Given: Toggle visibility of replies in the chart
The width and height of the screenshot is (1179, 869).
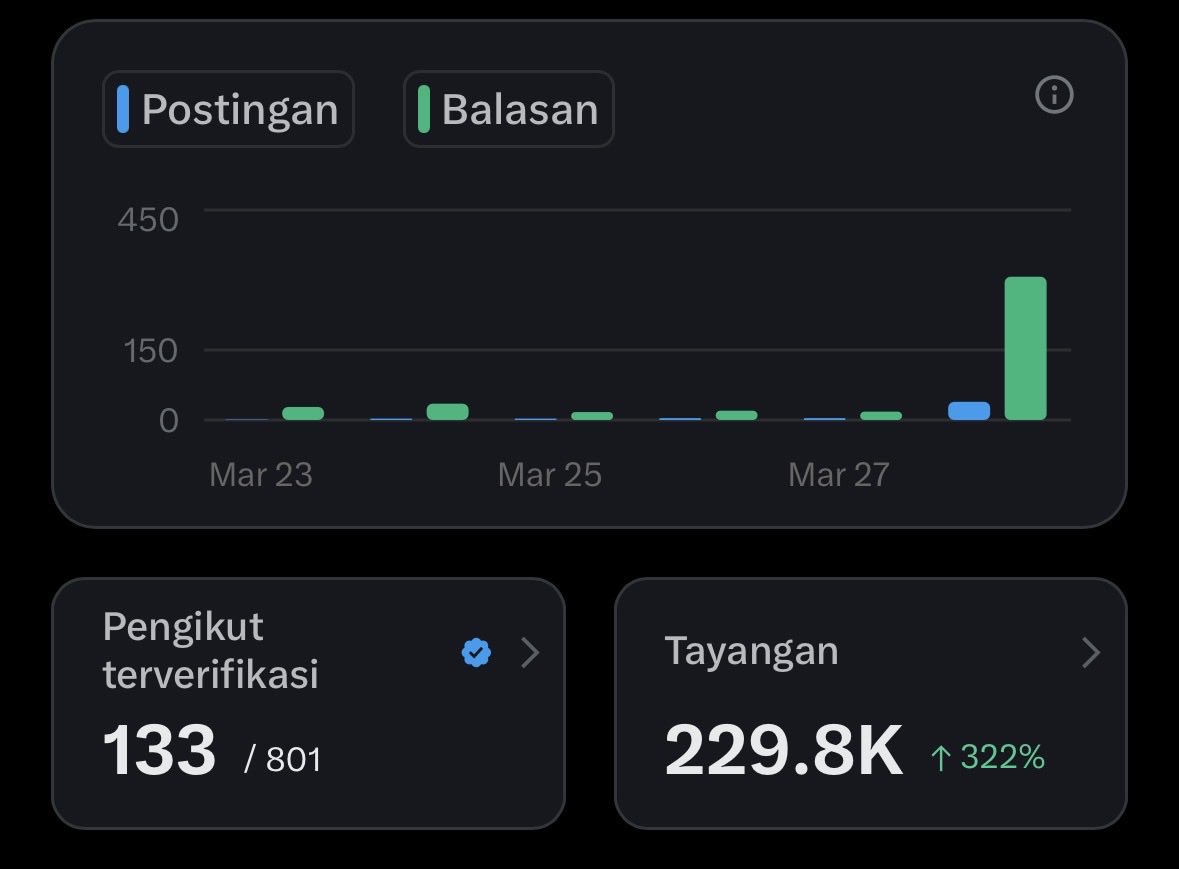Looking at the screenshot, I should (x=508, y=109).
